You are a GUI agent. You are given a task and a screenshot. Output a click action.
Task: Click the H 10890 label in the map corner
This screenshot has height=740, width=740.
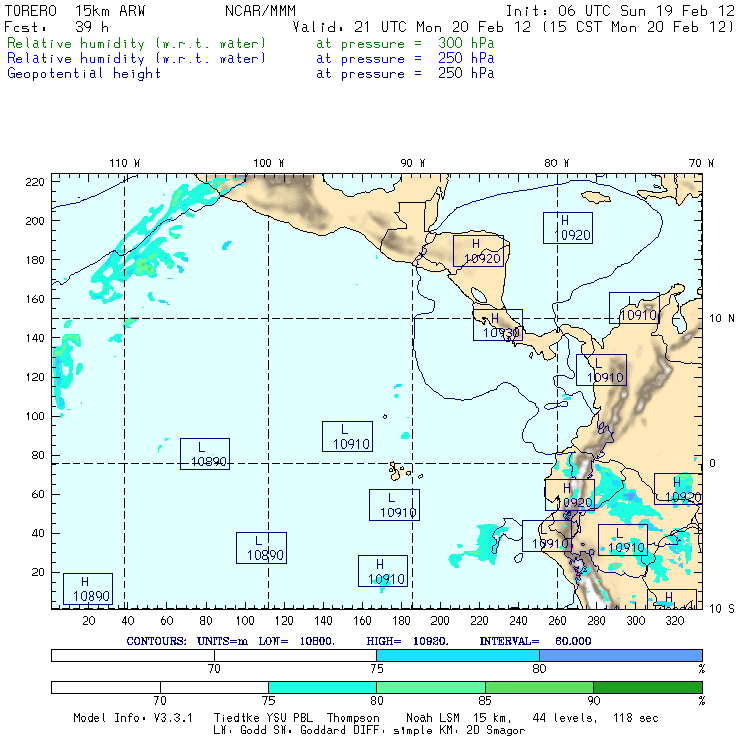(x=87, y=588)
